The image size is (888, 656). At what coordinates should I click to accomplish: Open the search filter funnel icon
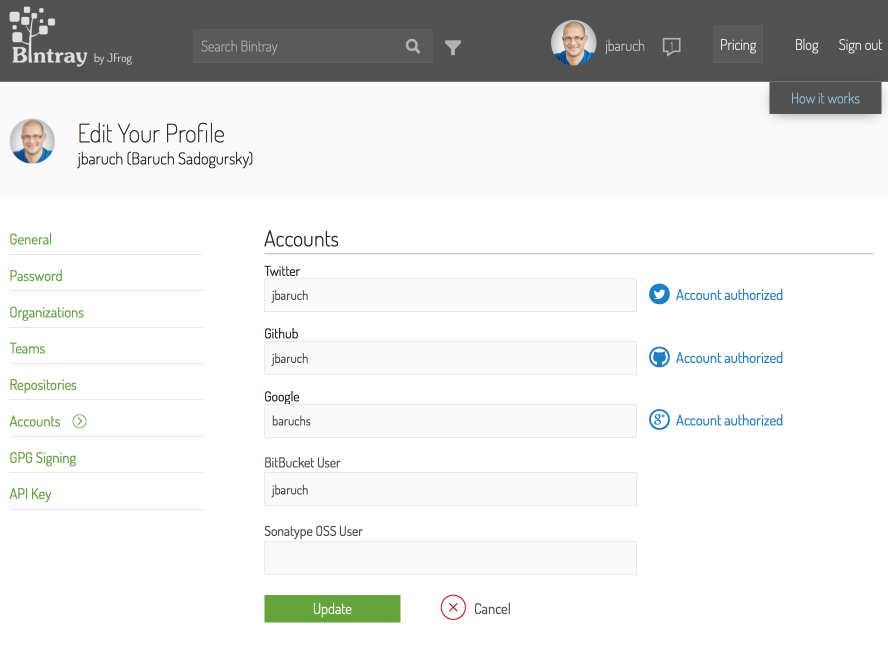pyautogui.click(x=453, y=47)
